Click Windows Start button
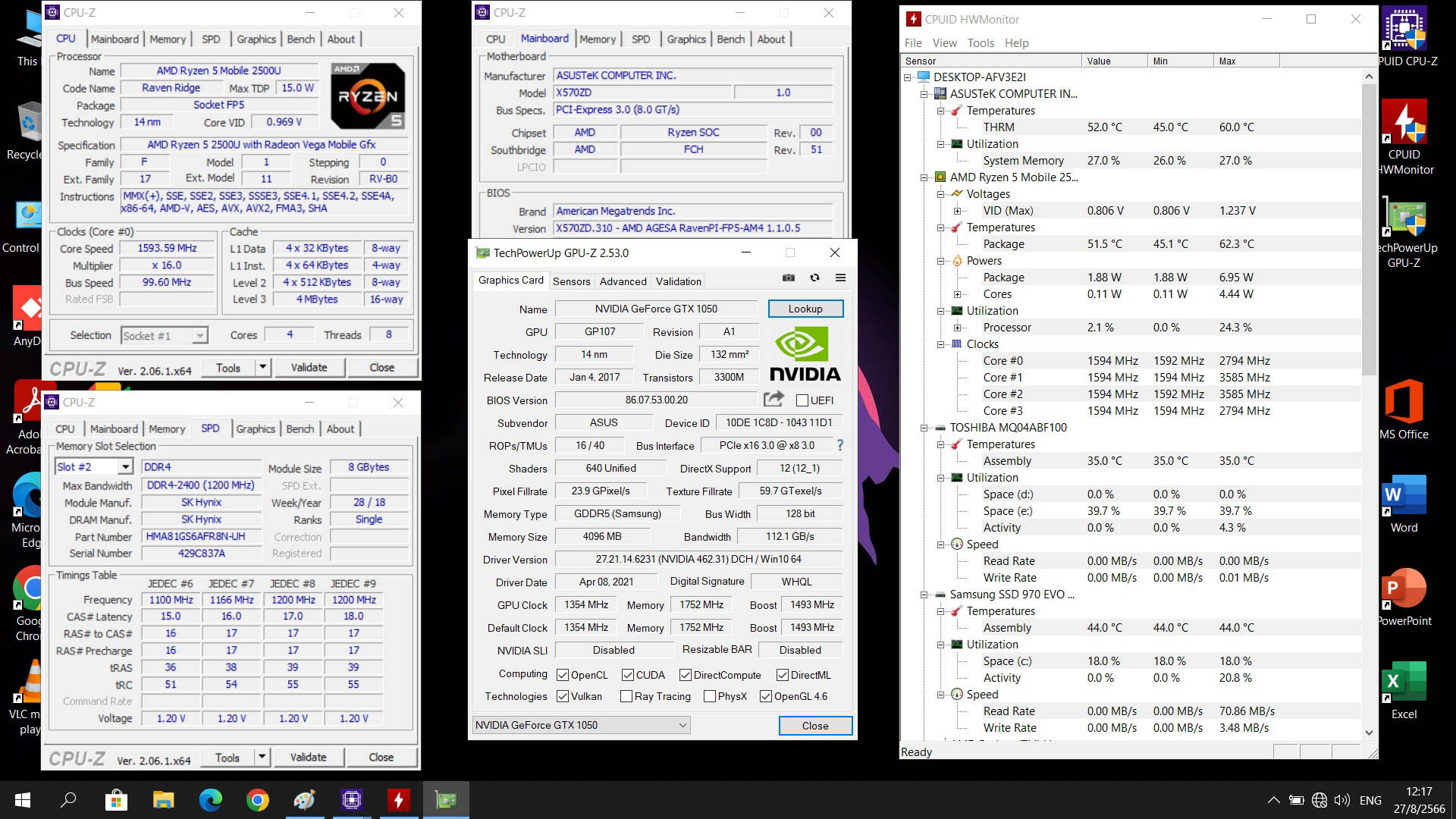1456x819 pixels. click(x=23, y=800)
